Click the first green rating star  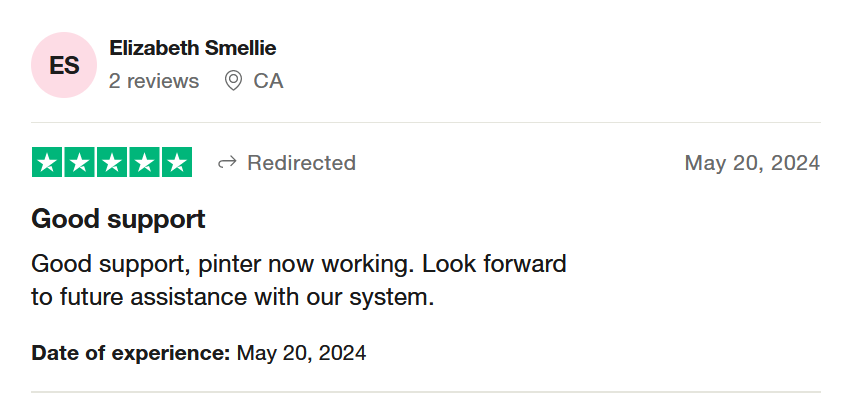point(47,162)
